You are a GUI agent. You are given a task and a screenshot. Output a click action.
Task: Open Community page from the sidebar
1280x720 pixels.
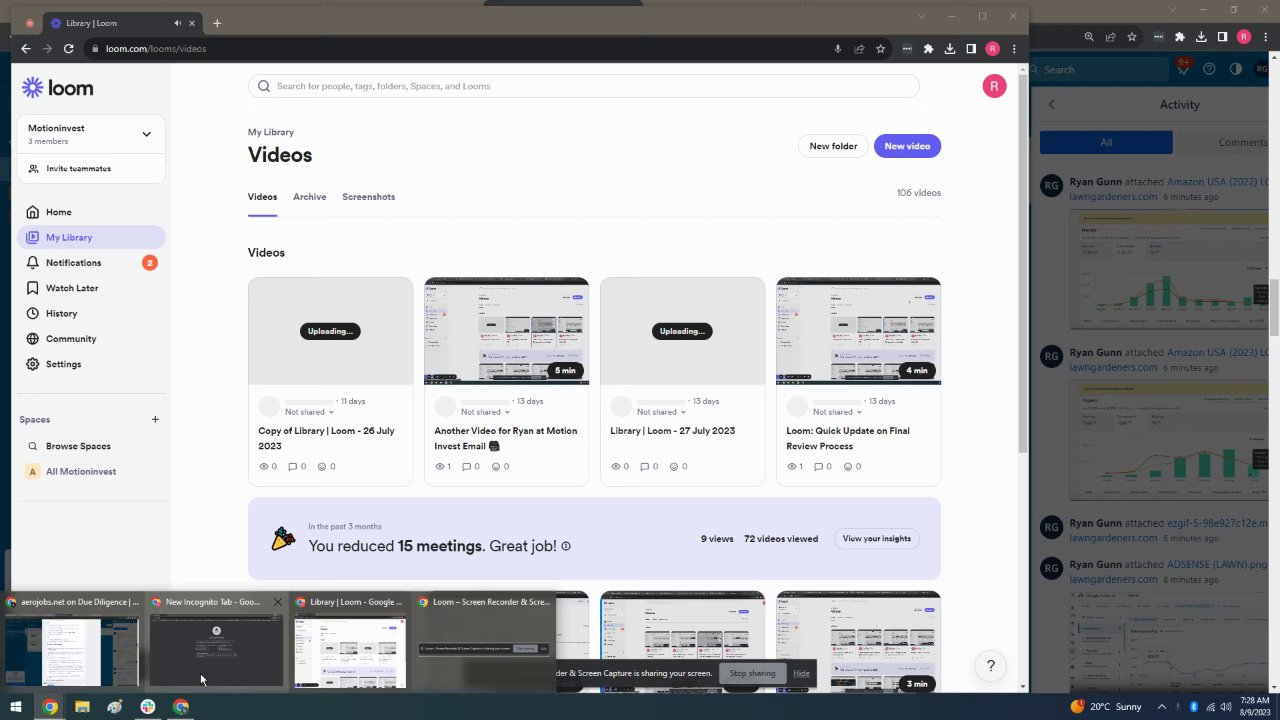pyautogui.click(x=71, y=339)
